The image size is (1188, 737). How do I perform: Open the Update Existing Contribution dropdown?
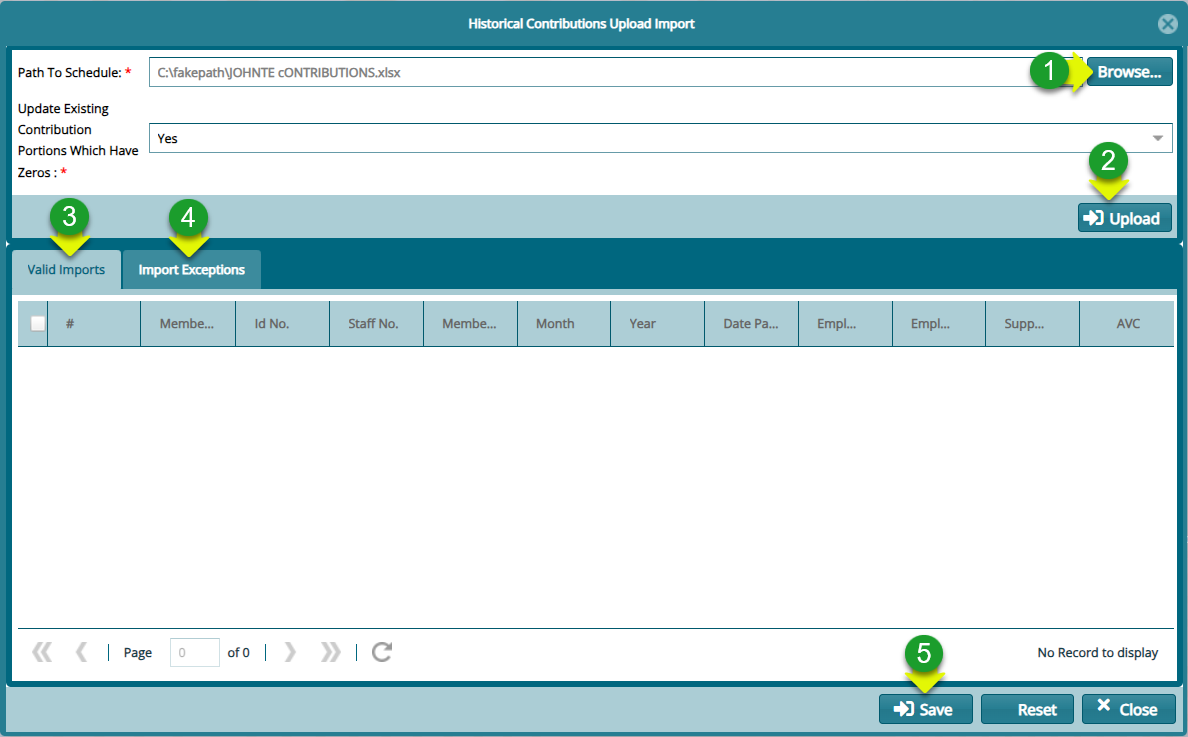(1159, 137)
